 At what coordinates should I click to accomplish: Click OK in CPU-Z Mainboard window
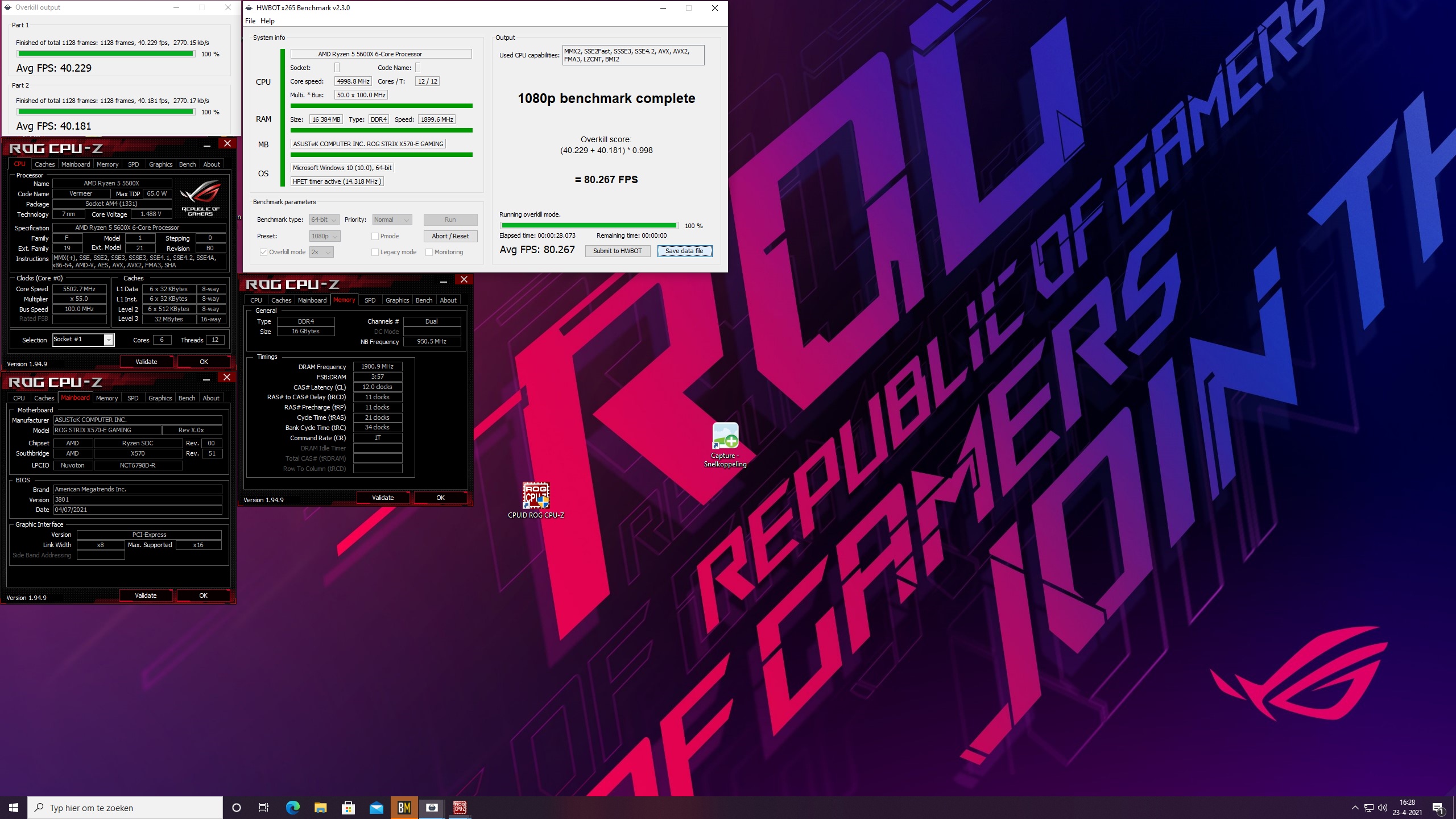pyautogui.click(x=203, y=595)
